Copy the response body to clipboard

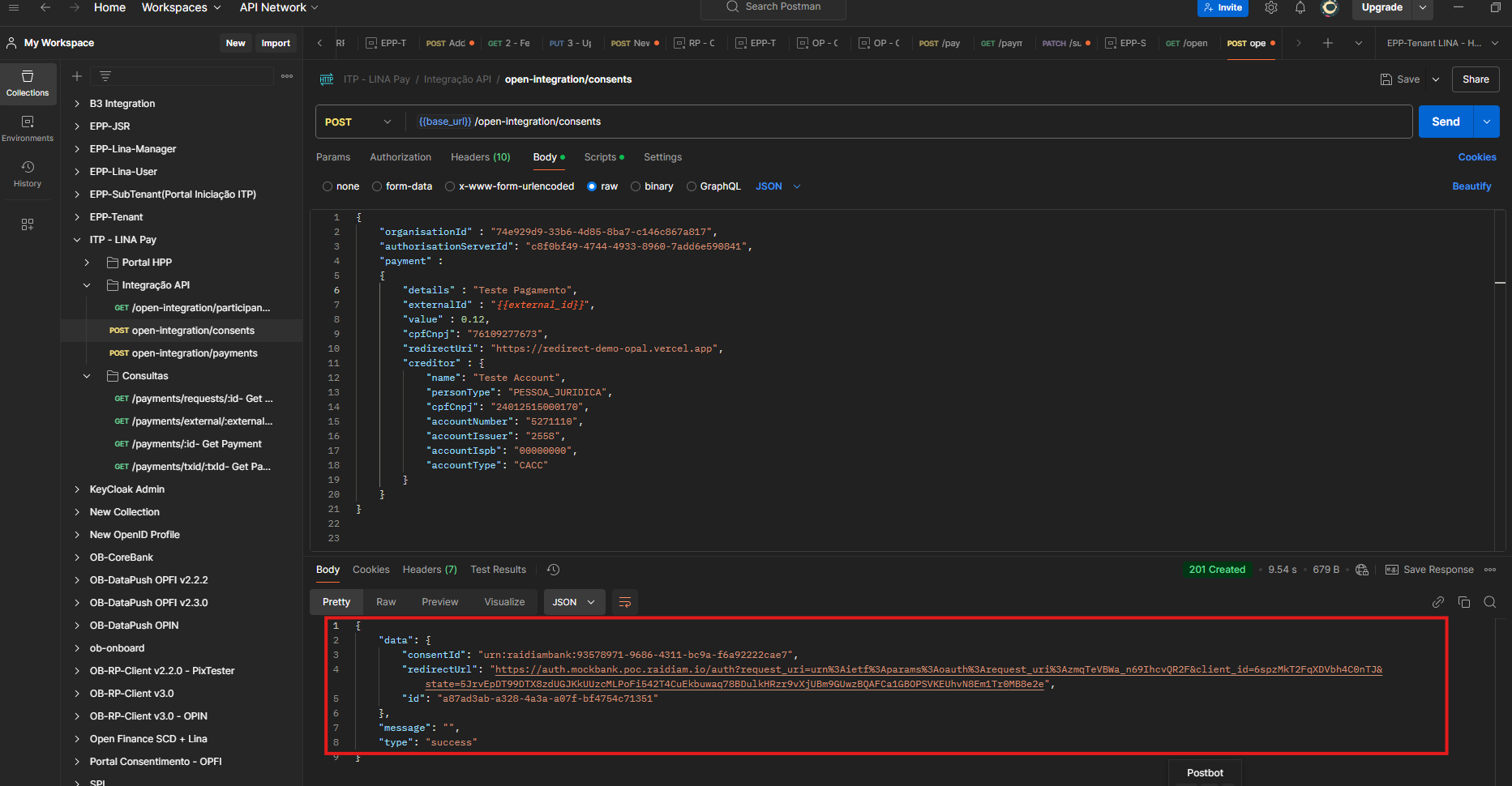tap(1464, 602)
